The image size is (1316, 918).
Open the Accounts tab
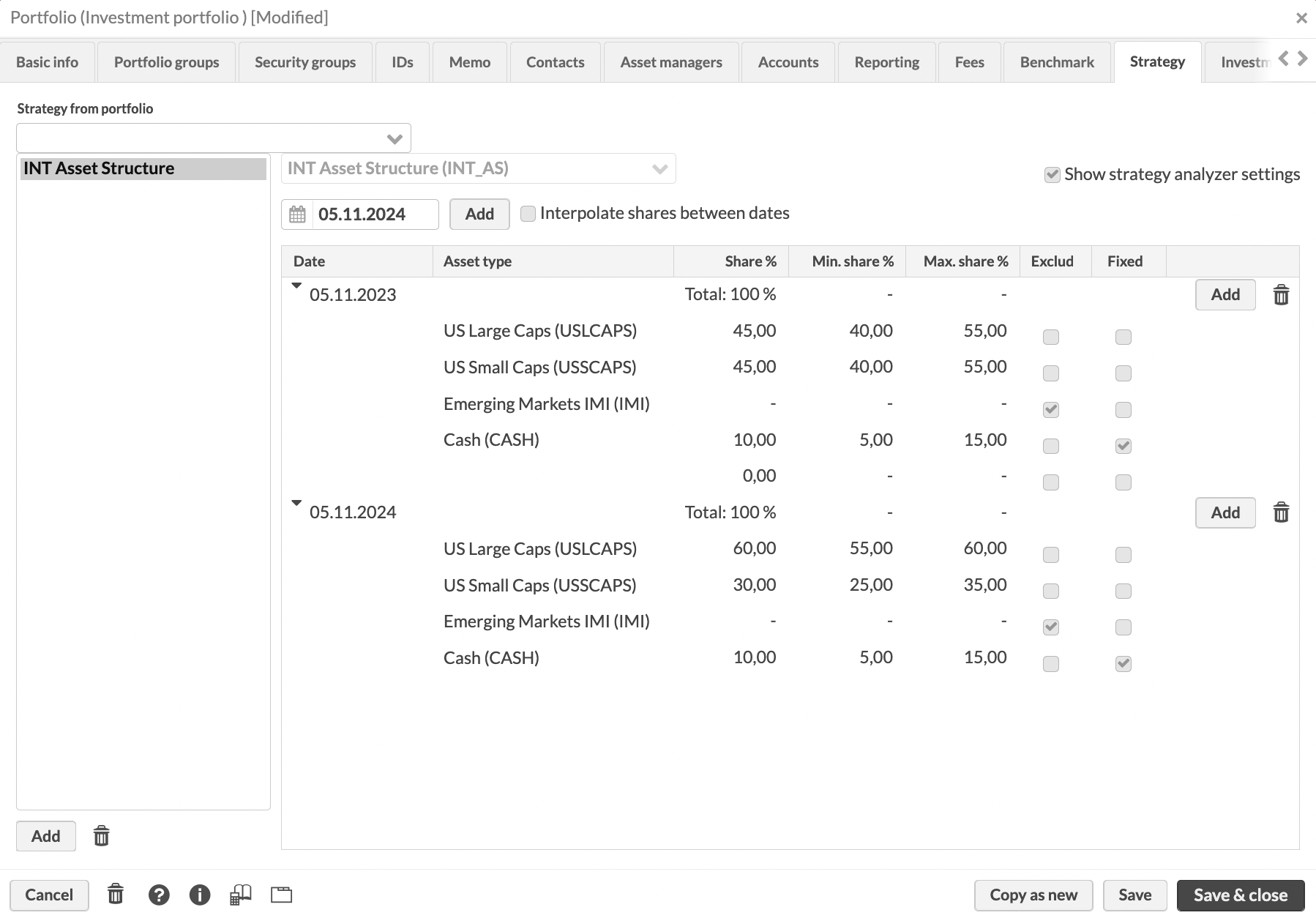click(788, 62)
